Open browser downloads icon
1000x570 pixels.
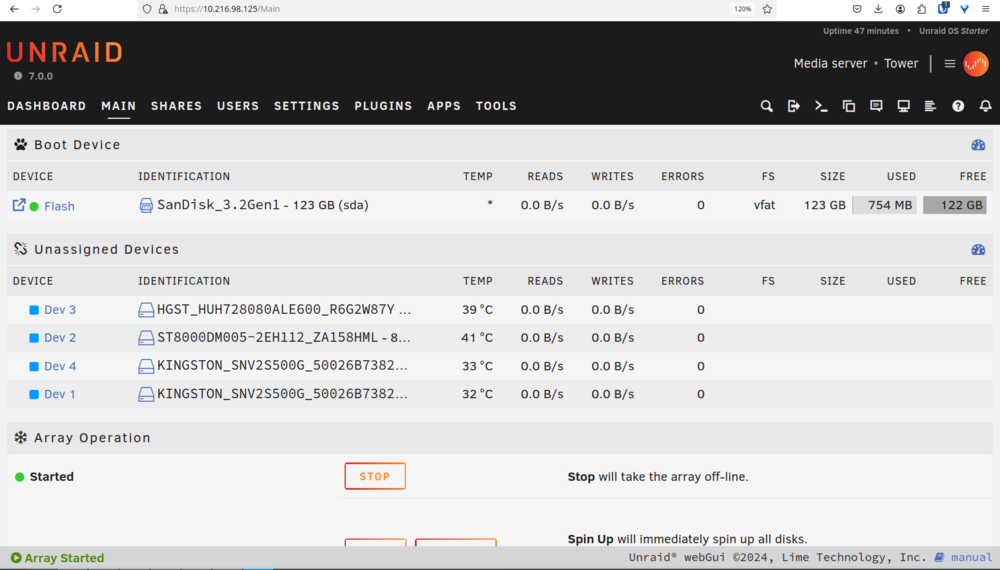tap(878, 9)
